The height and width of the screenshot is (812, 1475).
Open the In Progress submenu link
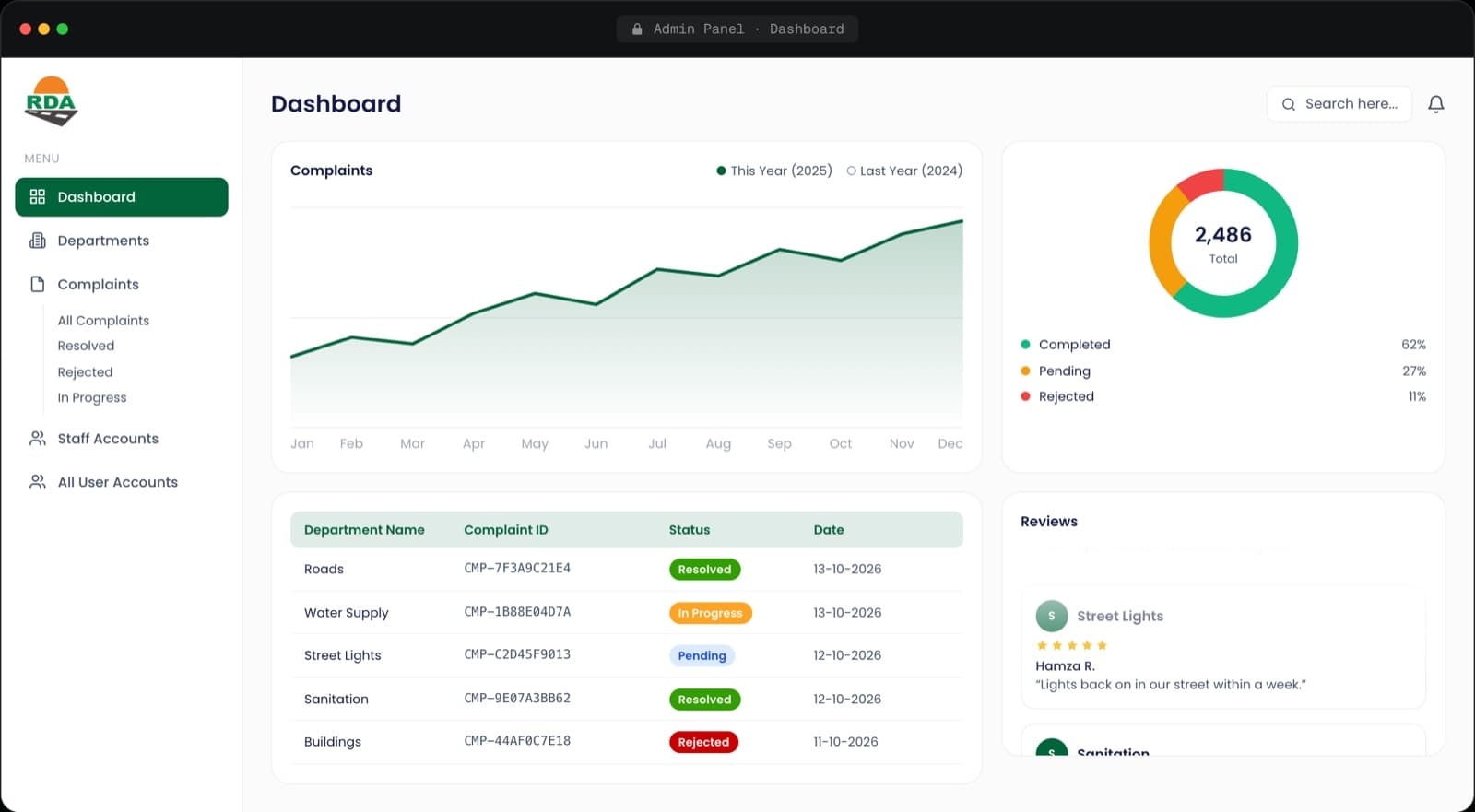tap(92, 398)
